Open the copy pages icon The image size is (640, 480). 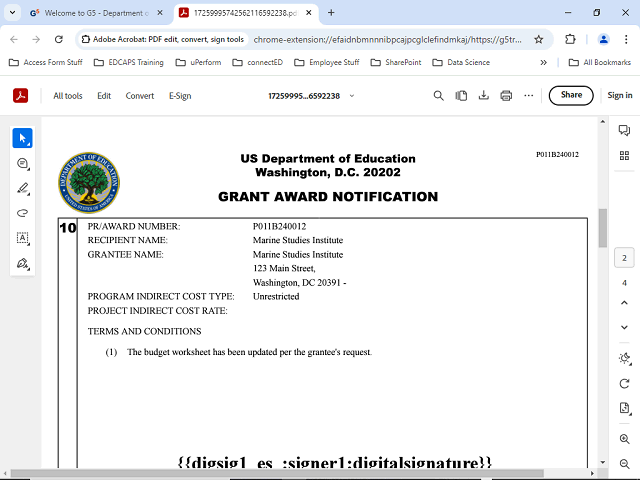(461, 96)
